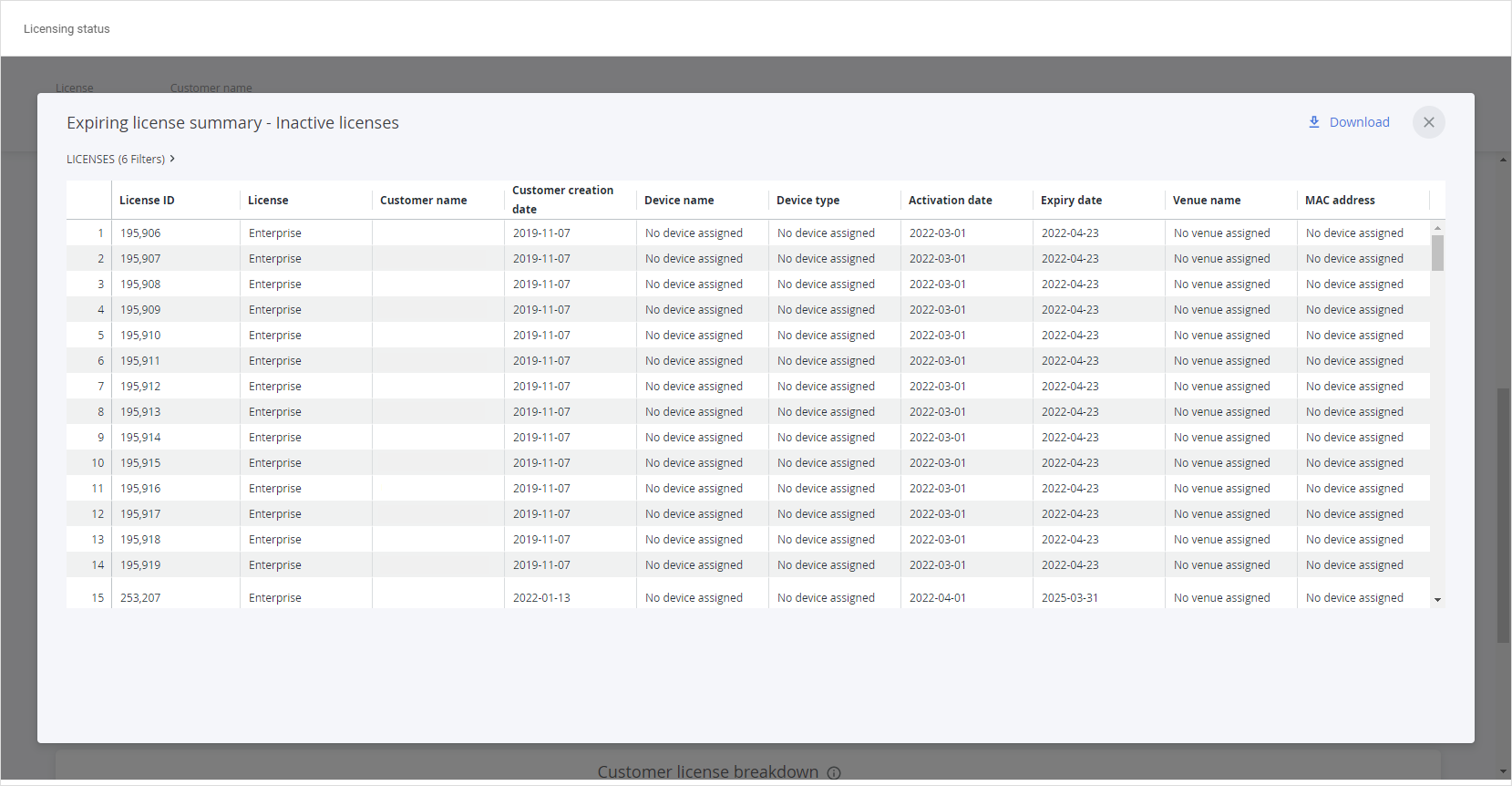Viewport: 1512px width, 786px height.
Task: Select license ID 195,907 cell
Action: (176, 259)
